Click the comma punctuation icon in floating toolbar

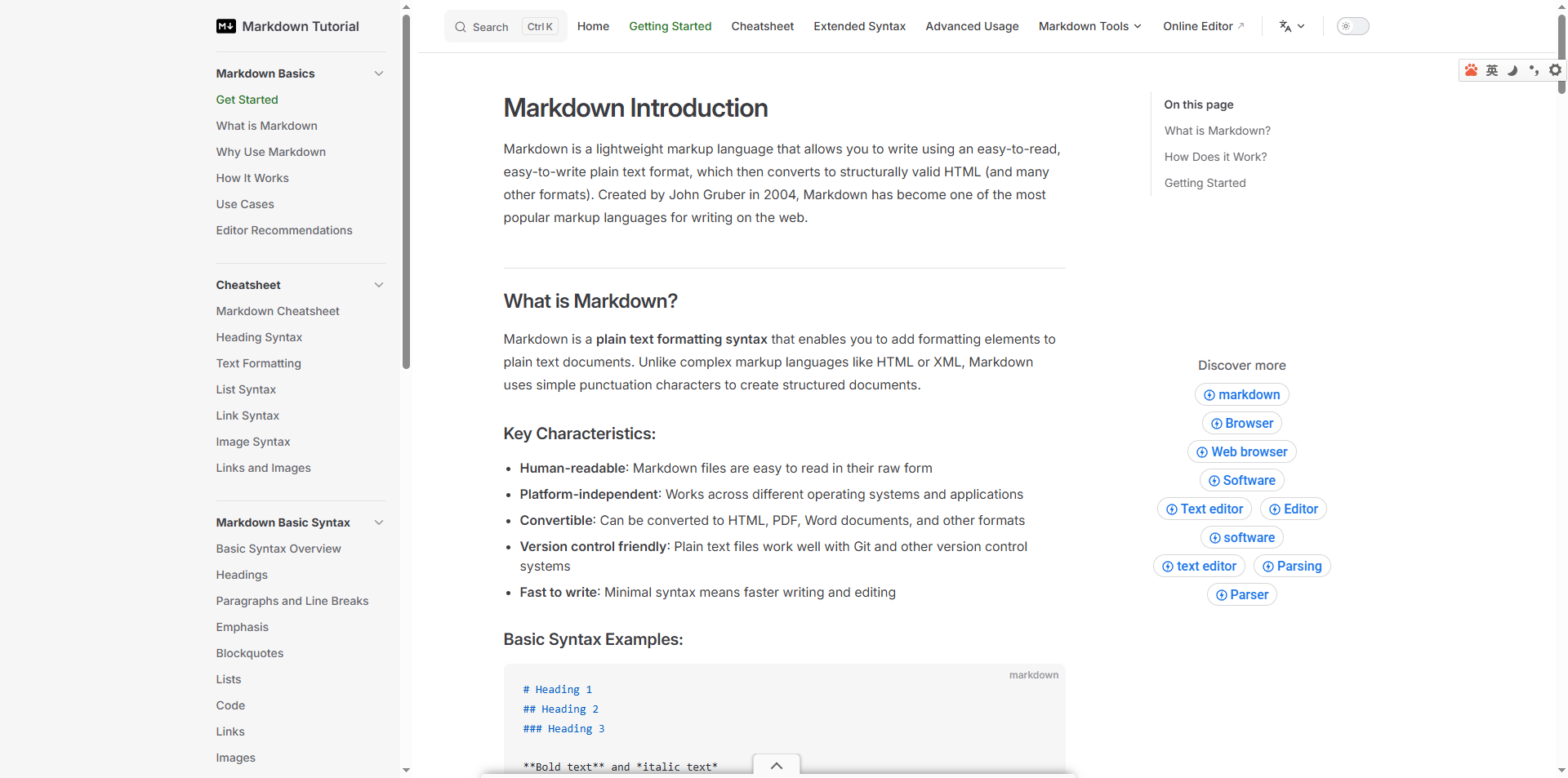coord(1535,70)
